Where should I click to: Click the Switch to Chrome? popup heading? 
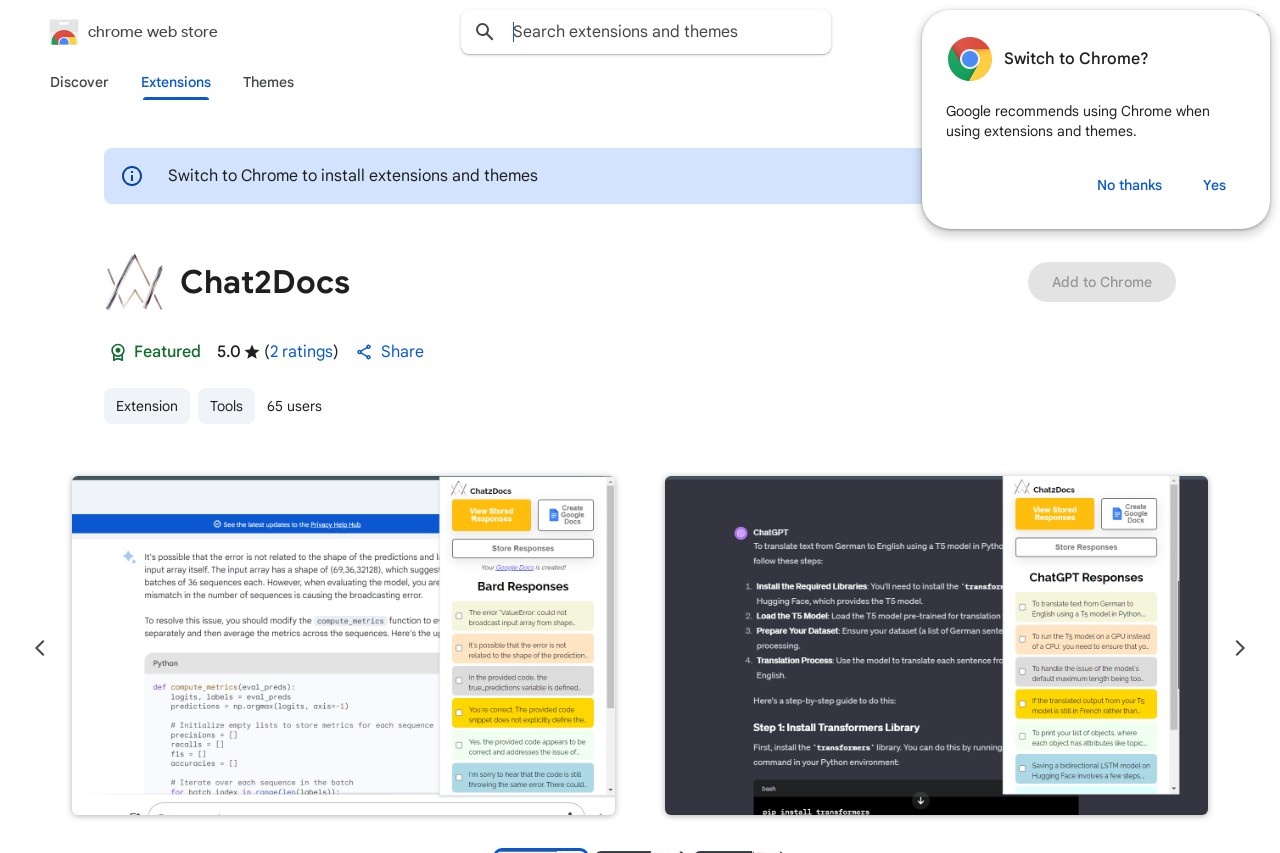tap(1076, 59)
